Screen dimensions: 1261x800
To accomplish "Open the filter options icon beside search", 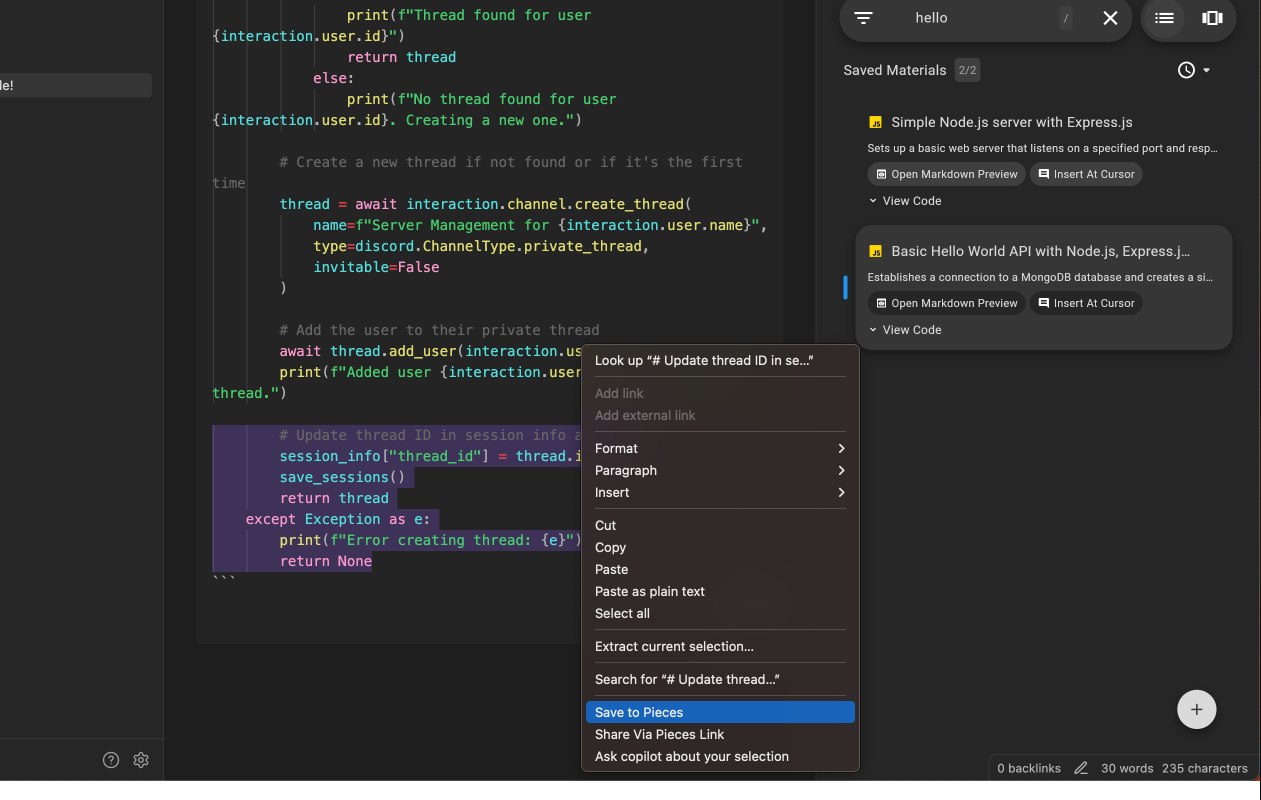I will tap(864, 18).
